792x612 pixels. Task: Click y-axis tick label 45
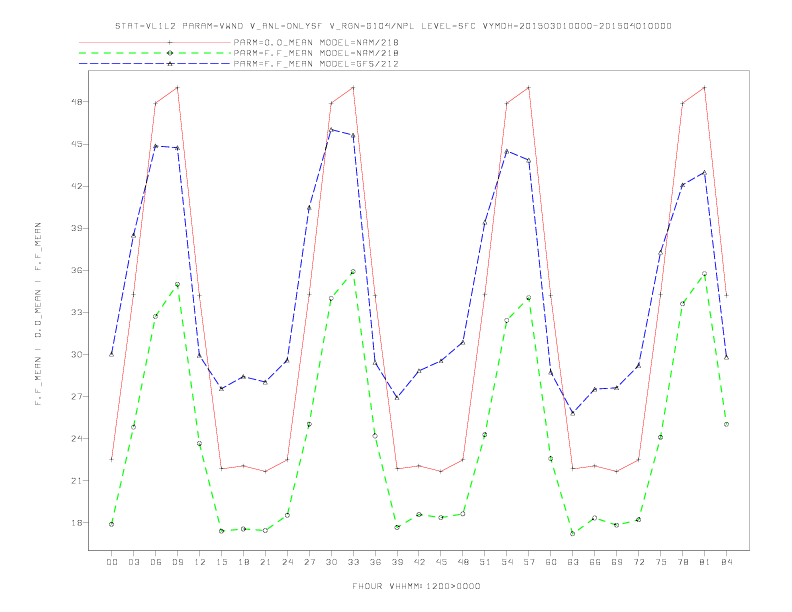pos(79,144)
